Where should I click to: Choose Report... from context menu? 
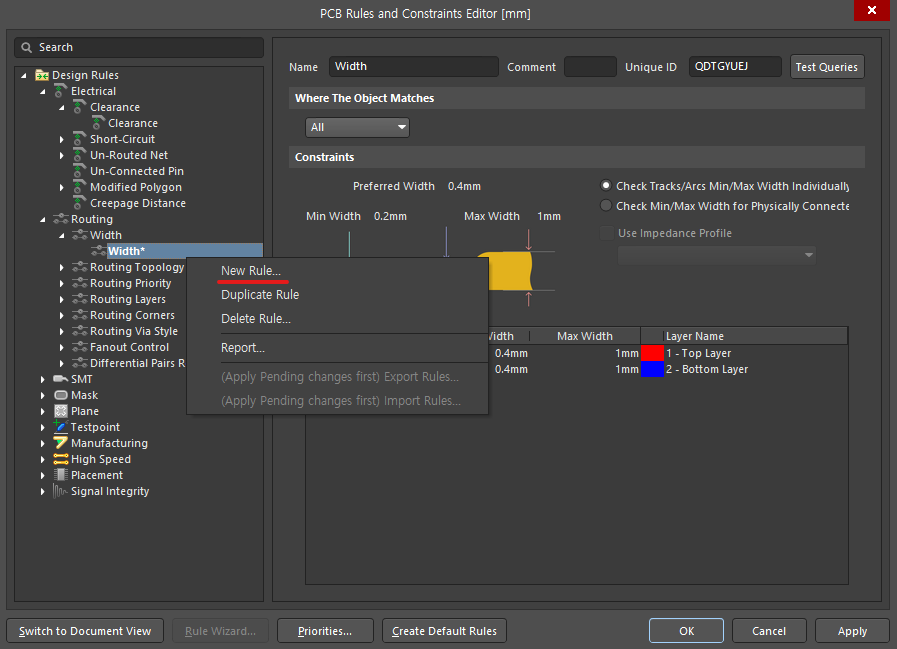(x=338, y=348)
